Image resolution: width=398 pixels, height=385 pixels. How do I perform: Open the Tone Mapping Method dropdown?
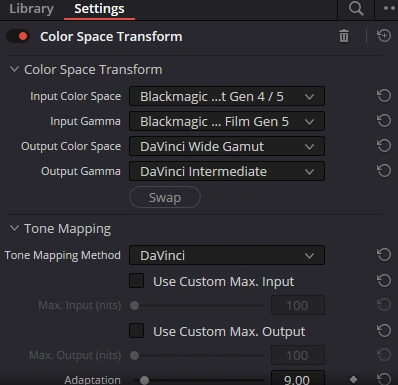(x=227, y=255)
